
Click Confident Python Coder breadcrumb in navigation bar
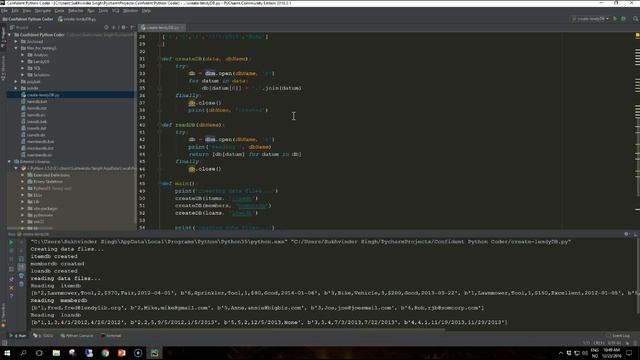click(x=28, y=19)
